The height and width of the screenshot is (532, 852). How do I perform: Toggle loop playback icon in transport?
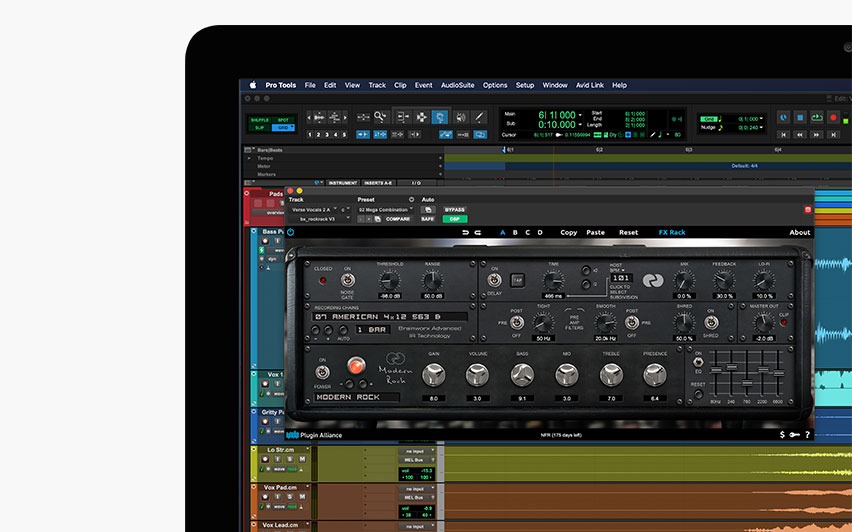point(817,117)
